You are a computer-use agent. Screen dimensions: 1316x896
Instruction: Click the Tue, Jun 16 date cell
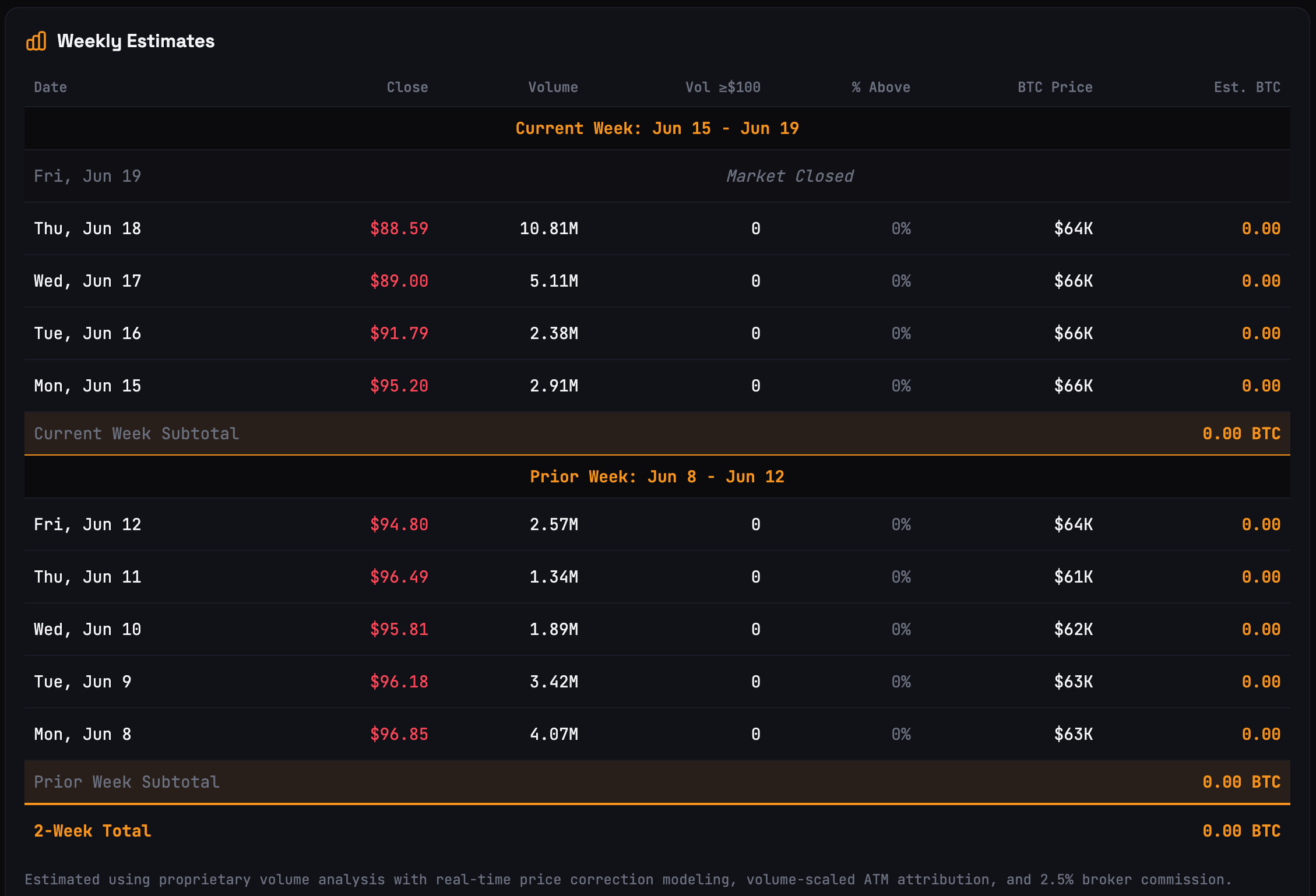click(x=87, y=333)
